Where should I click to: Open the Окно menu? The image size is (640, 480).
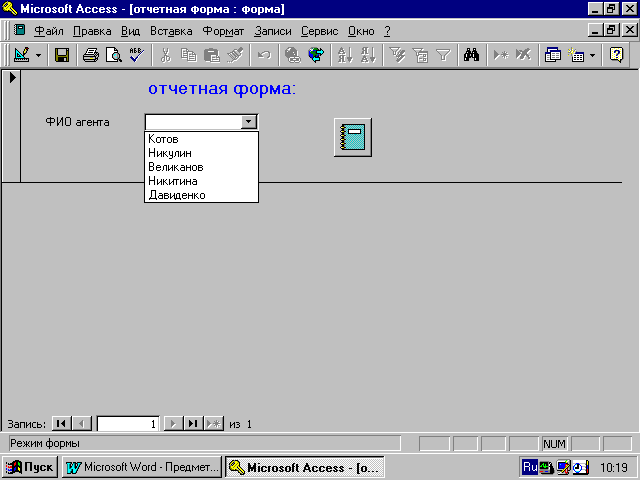tap(361, 31)
